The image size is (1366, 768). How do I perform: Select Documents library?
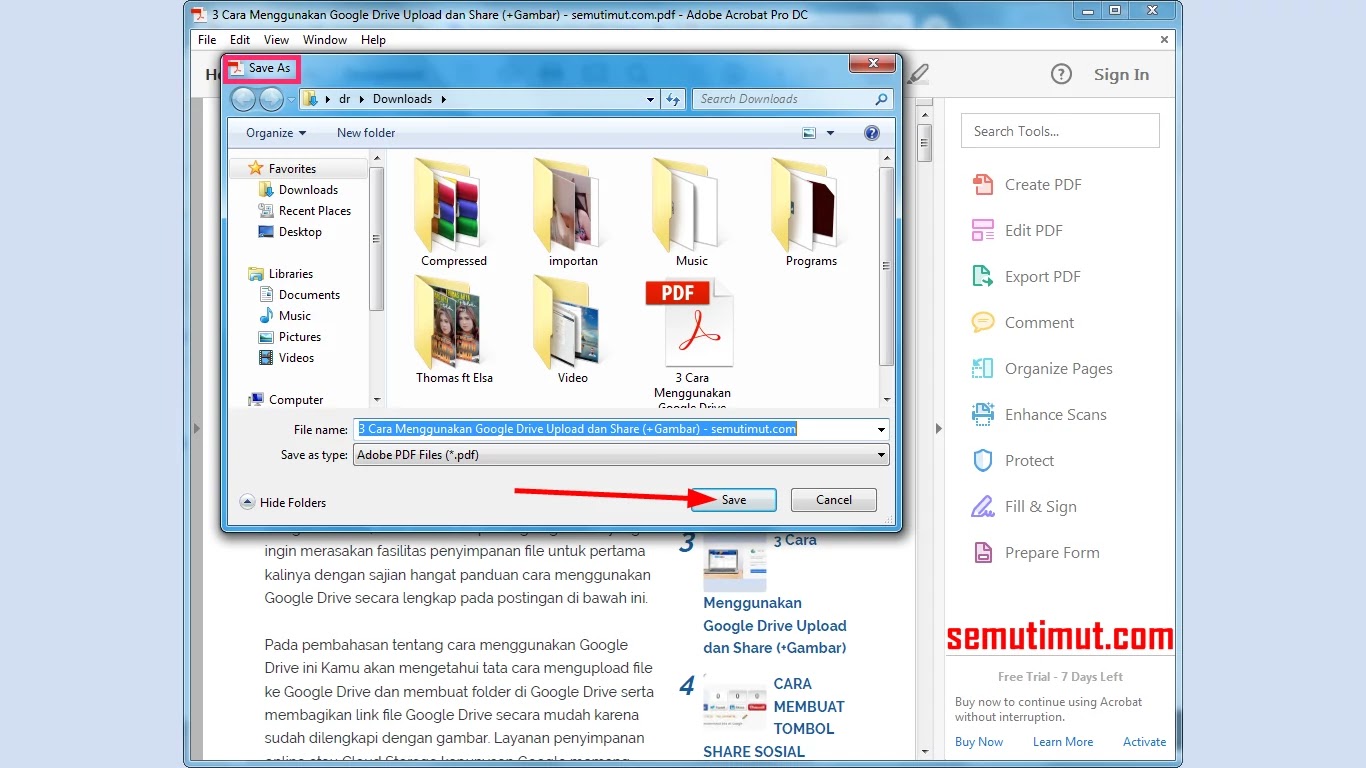point(300,295)
